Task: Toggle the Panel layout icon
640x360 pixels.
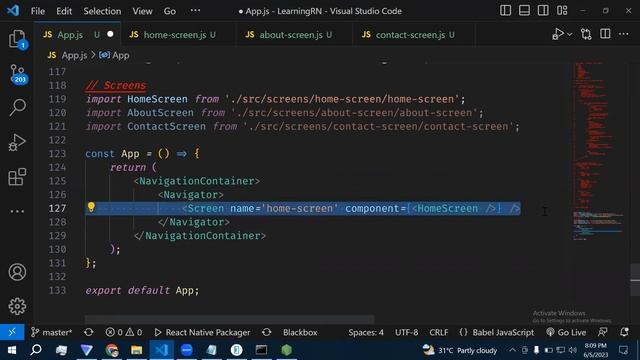Action: coord(524,11)
